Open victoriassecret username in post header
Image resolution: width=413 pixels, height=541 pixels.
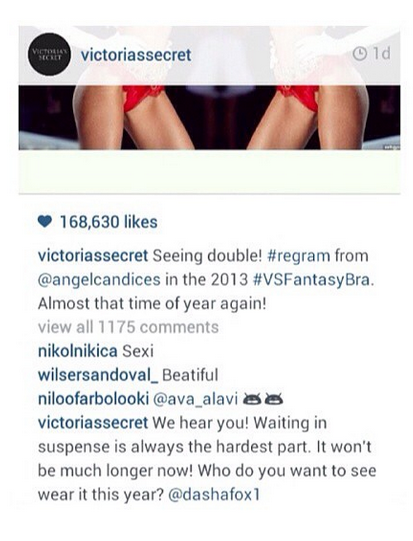pos(136,55)
